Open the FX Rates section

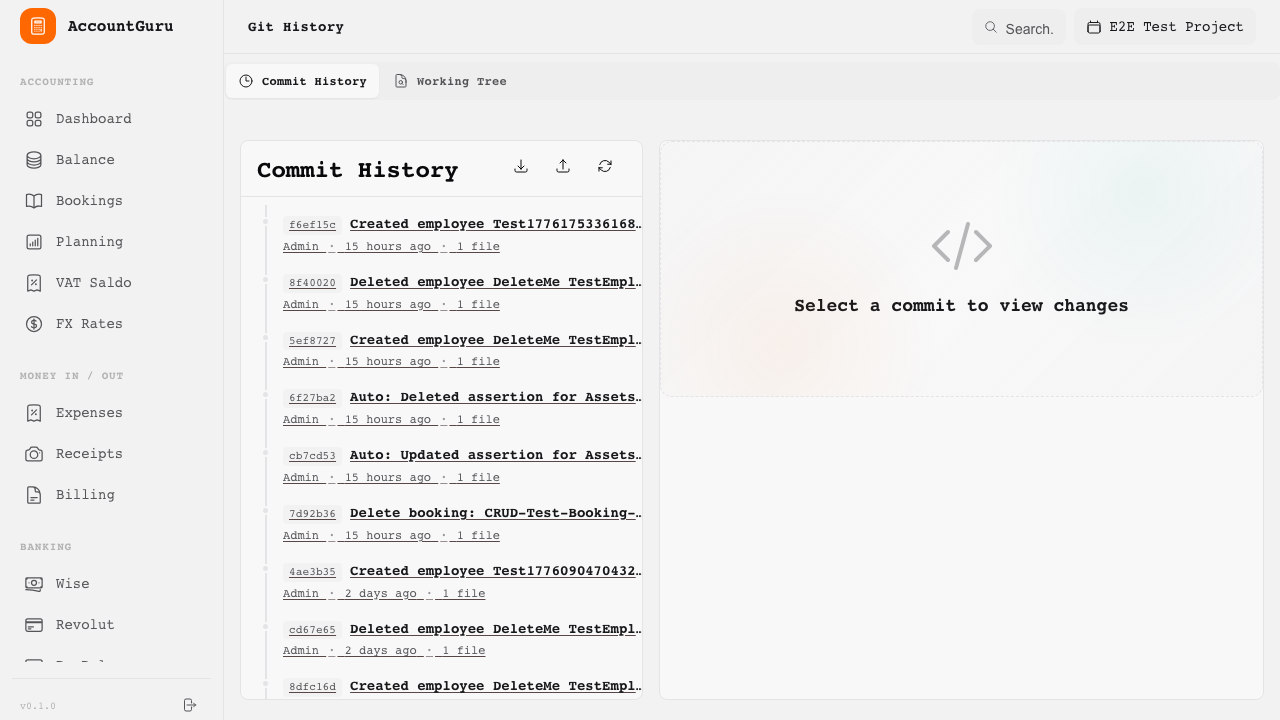(x=87, y=323)
